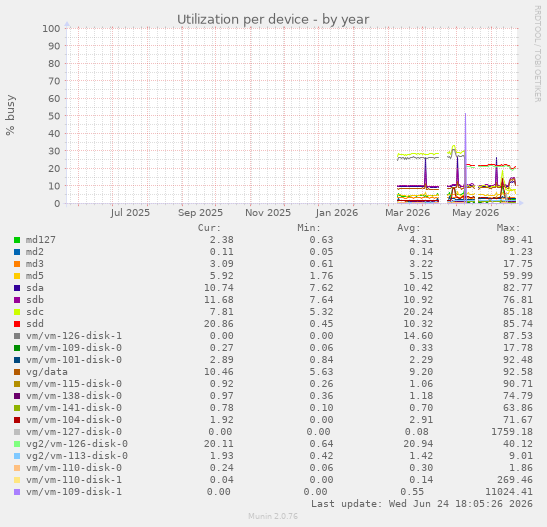This screenshot has height=527, width=547.
Task: Click the max value 1759.18
Action: [512, 432]
